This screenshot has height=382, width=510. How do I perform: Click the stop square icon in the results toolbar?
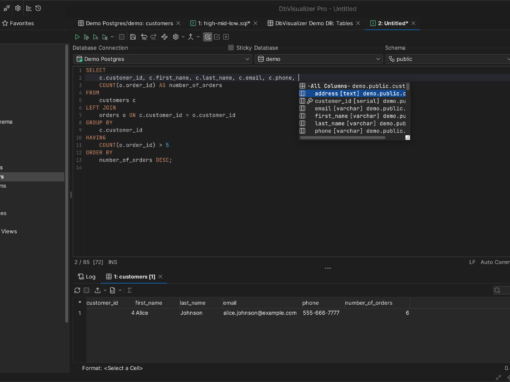click(87, 290)
